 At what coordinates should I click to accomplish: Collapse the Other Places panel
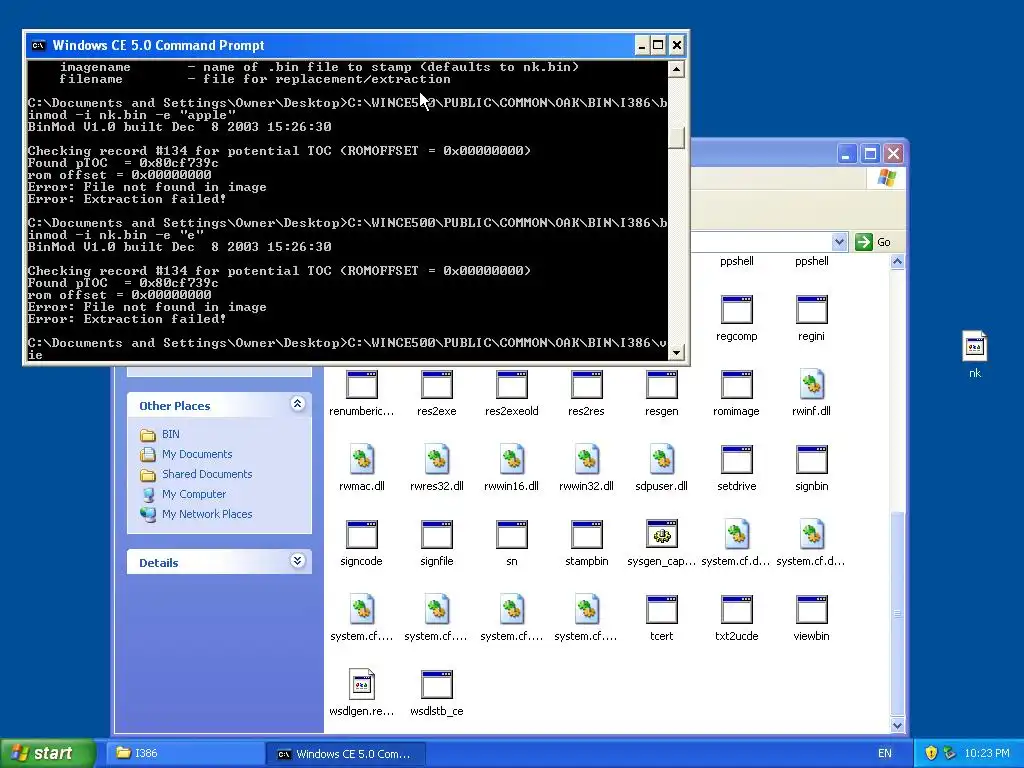297,404
